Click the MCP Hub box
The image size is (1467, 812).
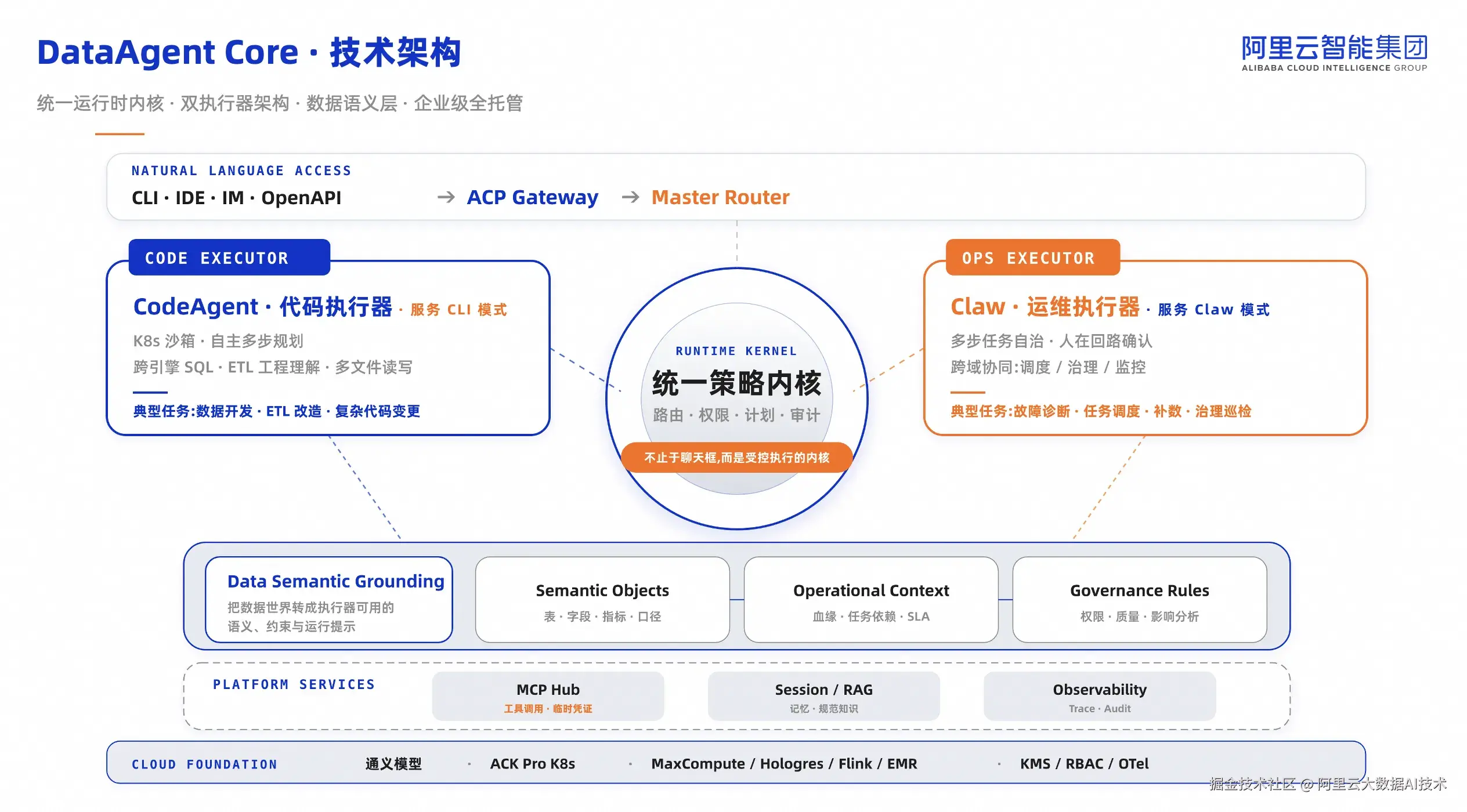tap(548, 696)
